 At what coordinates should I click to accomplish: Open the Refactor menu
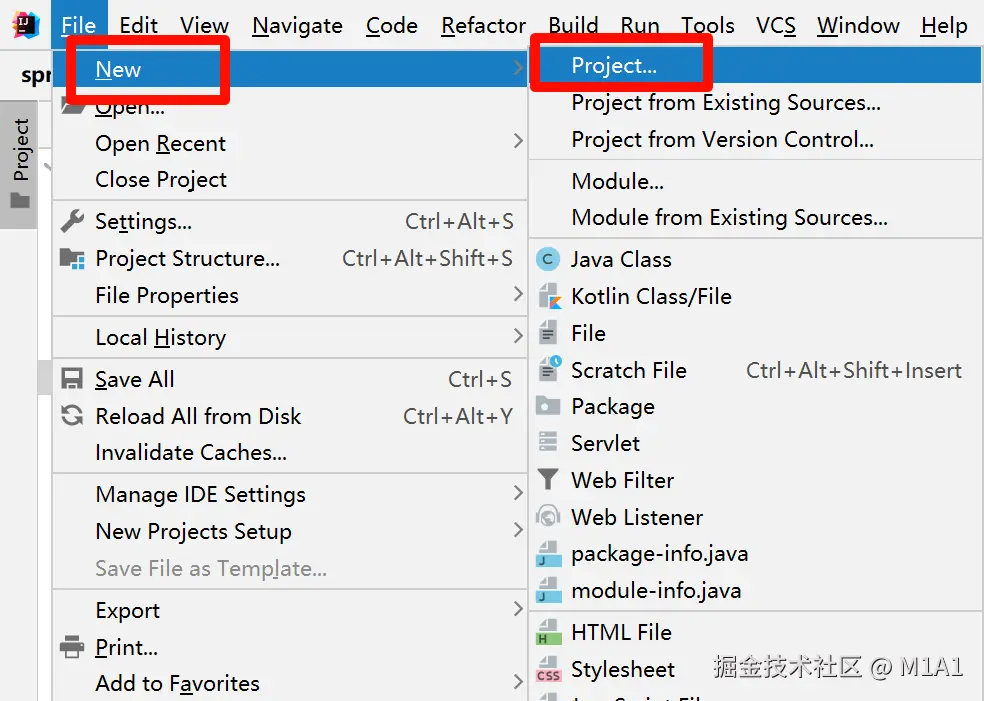pyautogui.click(x=483, y=26)
